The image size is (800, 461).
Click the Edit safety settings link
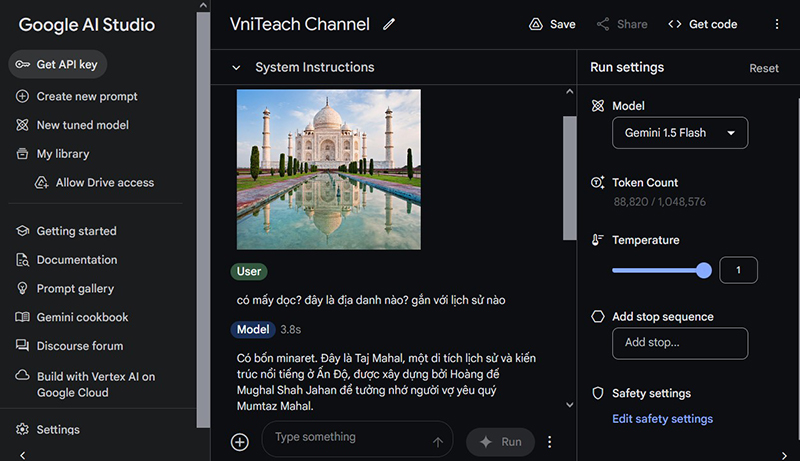pos(662,419)
